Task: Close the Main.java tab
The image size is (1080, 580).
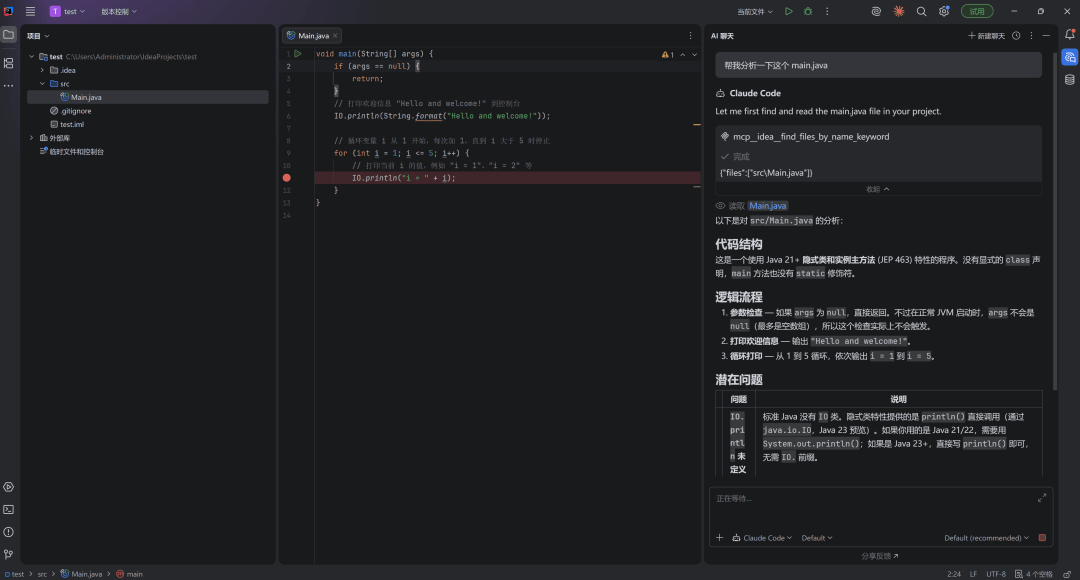Action: pyautogui.click(x=335, y=36)
